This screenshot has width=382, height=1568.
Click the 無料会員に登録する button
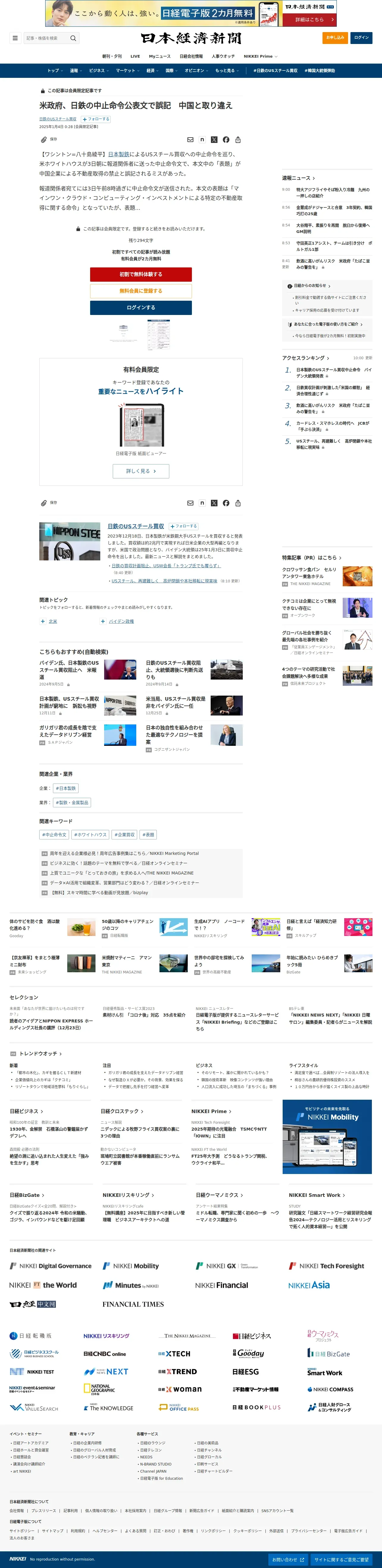141,291
